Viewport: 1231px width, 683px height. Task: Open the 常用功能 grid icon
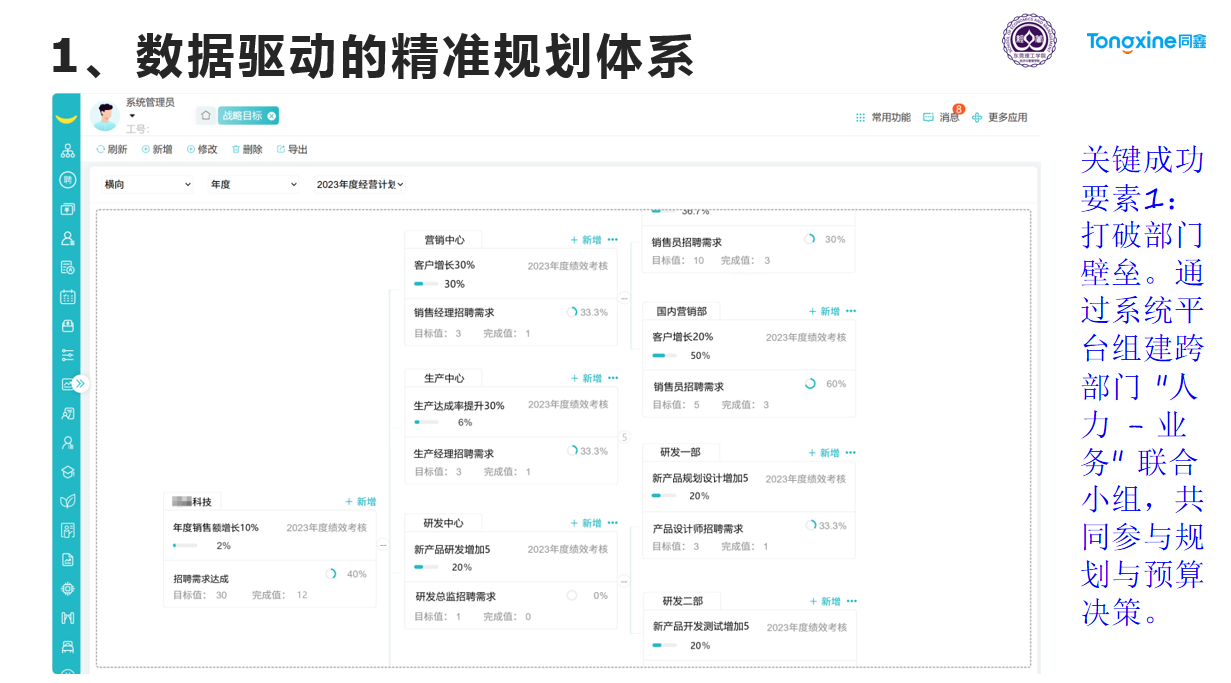coord(861,118)
